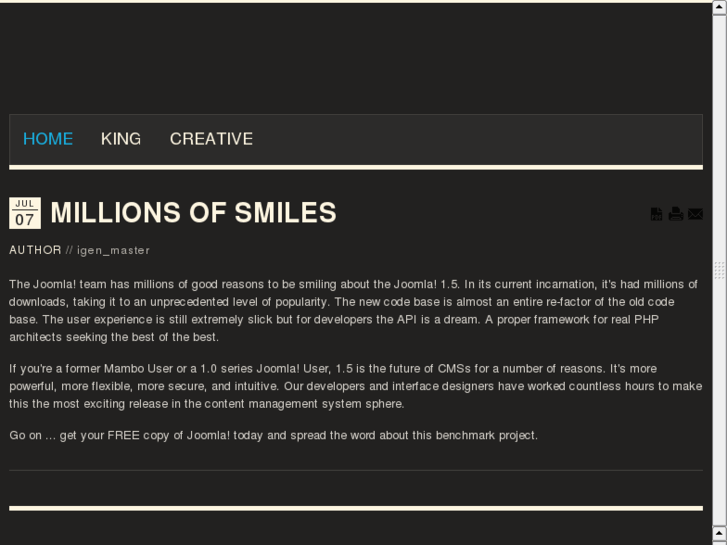
Task: Open the Millions of Smiles article title
Action: [x=193, y=213]
